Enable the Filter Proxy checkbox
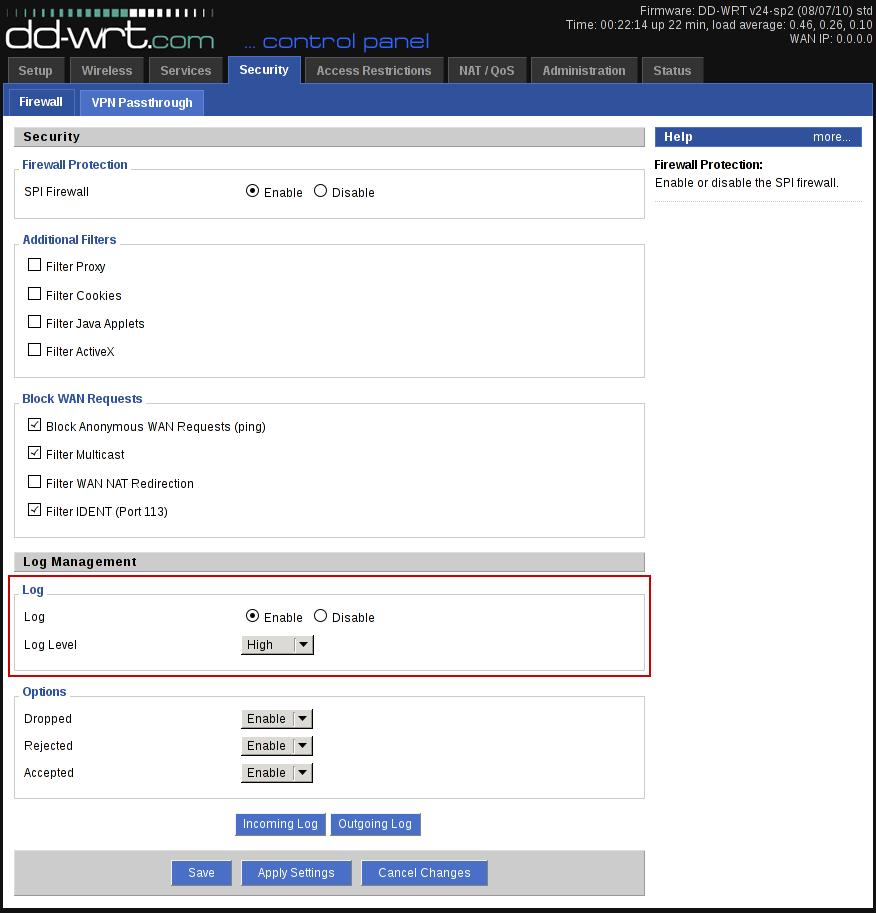Image resolution: width=876 pixels, height=913 pixels. click(35, 266)
